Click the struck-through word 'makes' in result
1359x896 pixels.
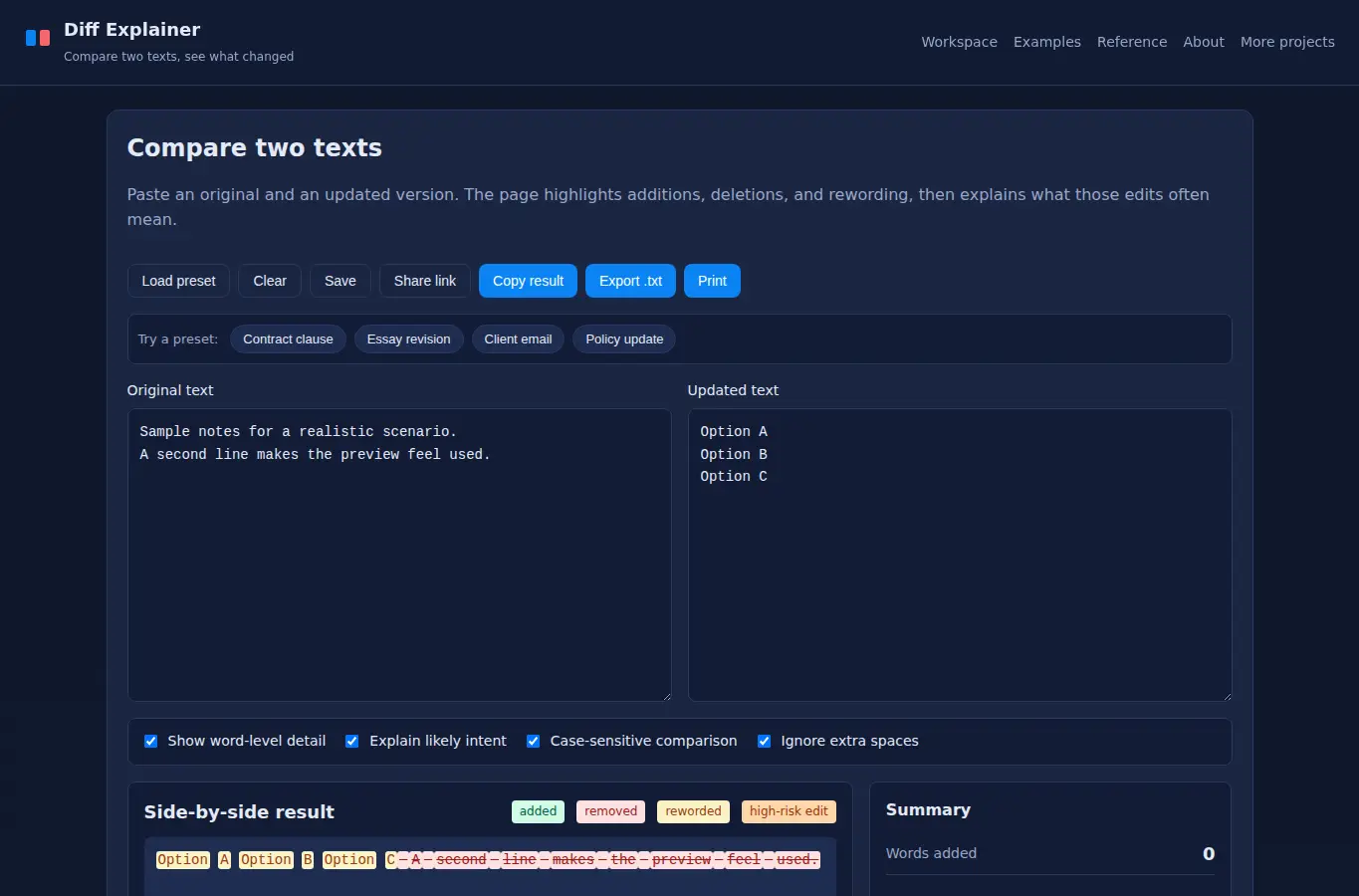[572, 859]
